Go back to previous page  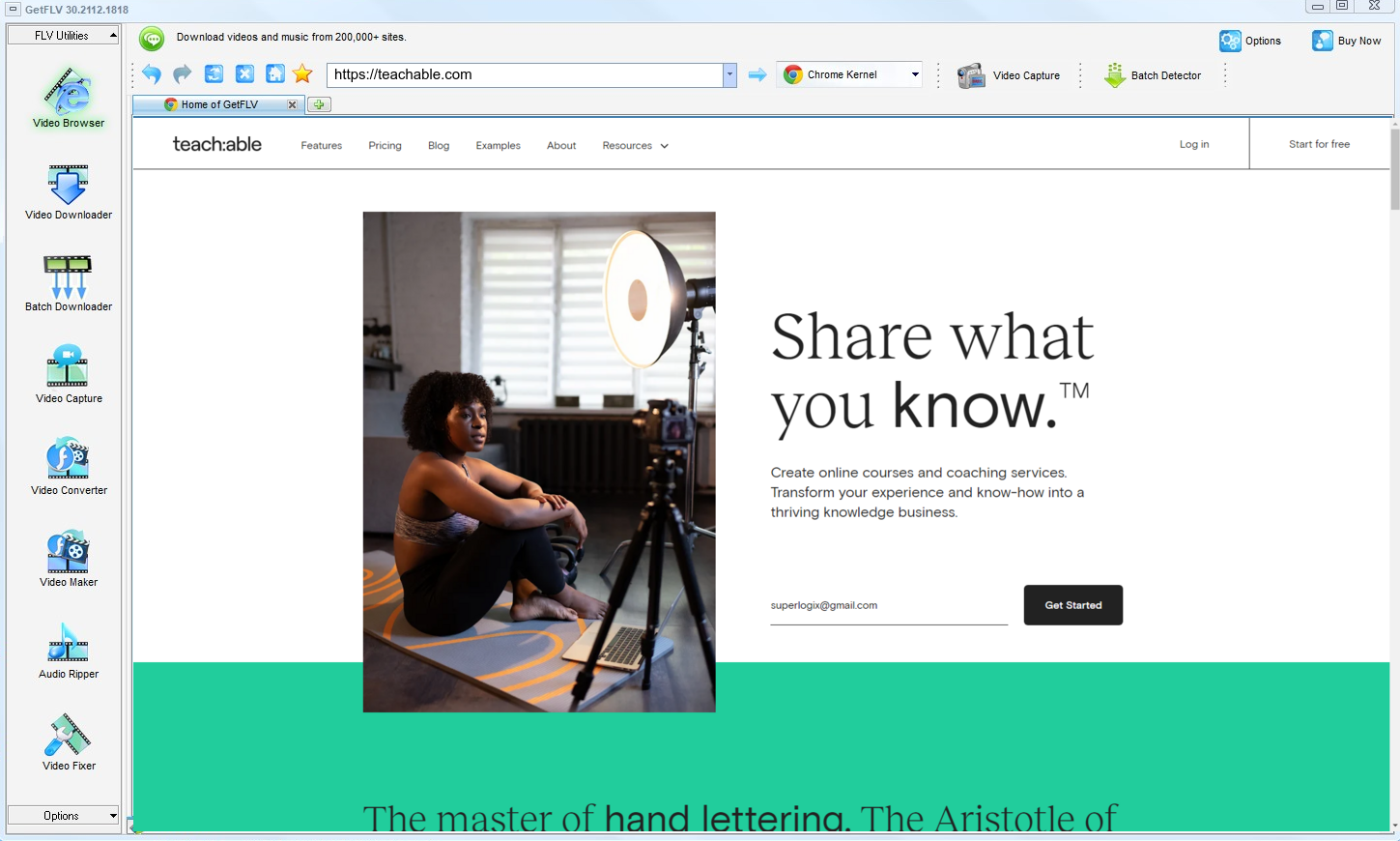152,74
